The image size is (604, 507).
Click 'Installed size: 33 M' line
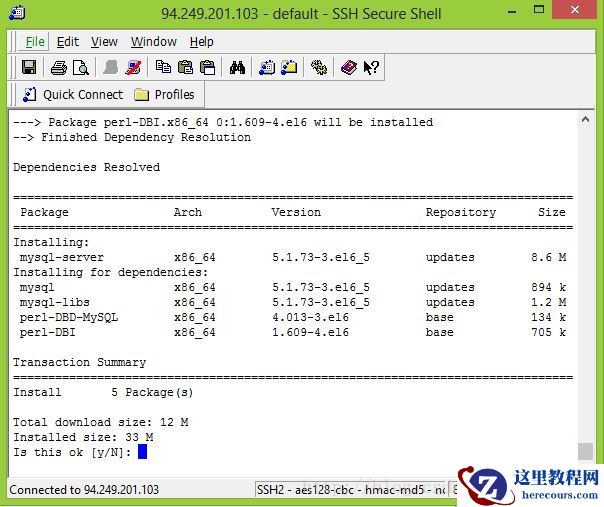click(83, 437)
